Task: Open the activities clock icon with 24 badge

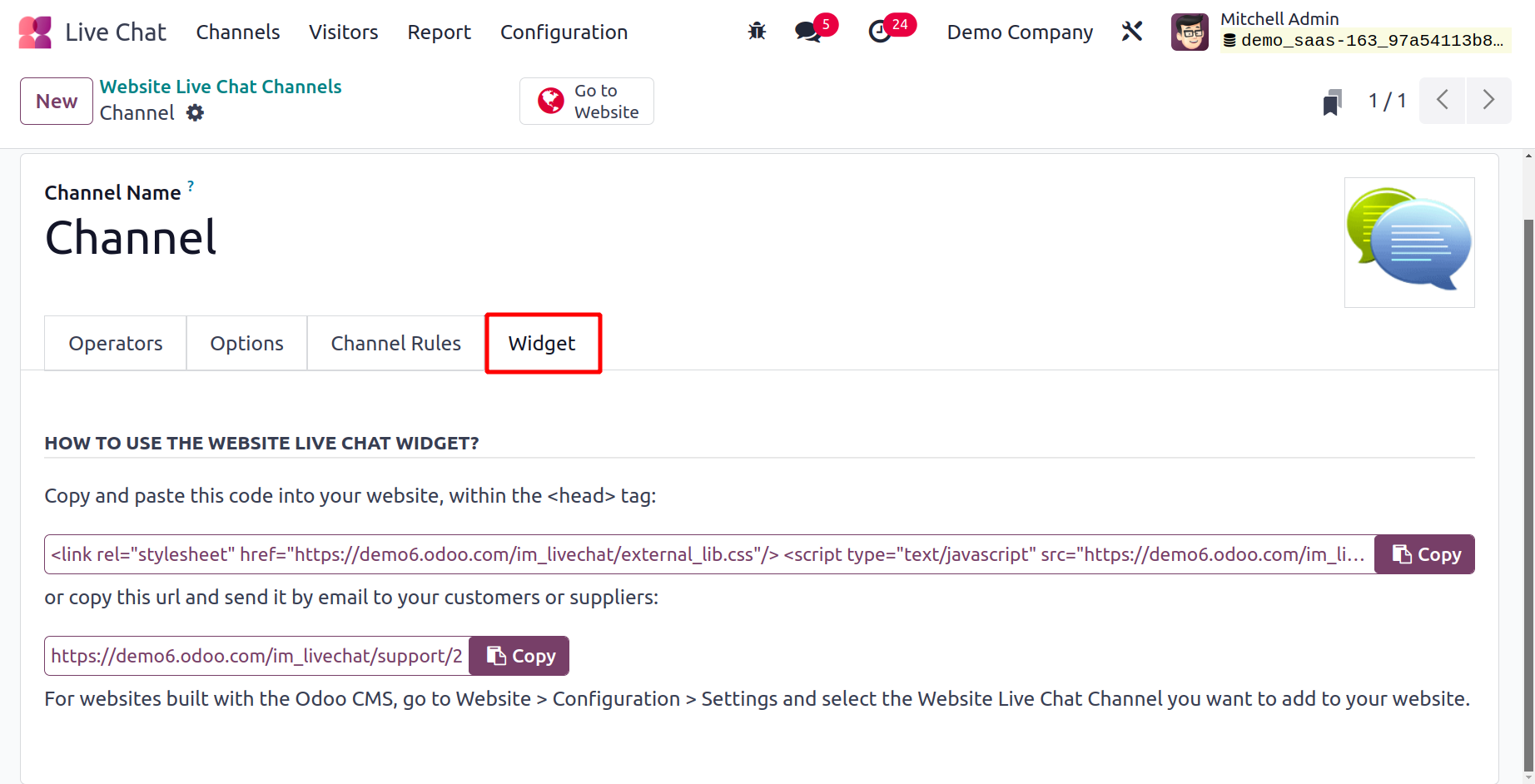Action: 880,32
